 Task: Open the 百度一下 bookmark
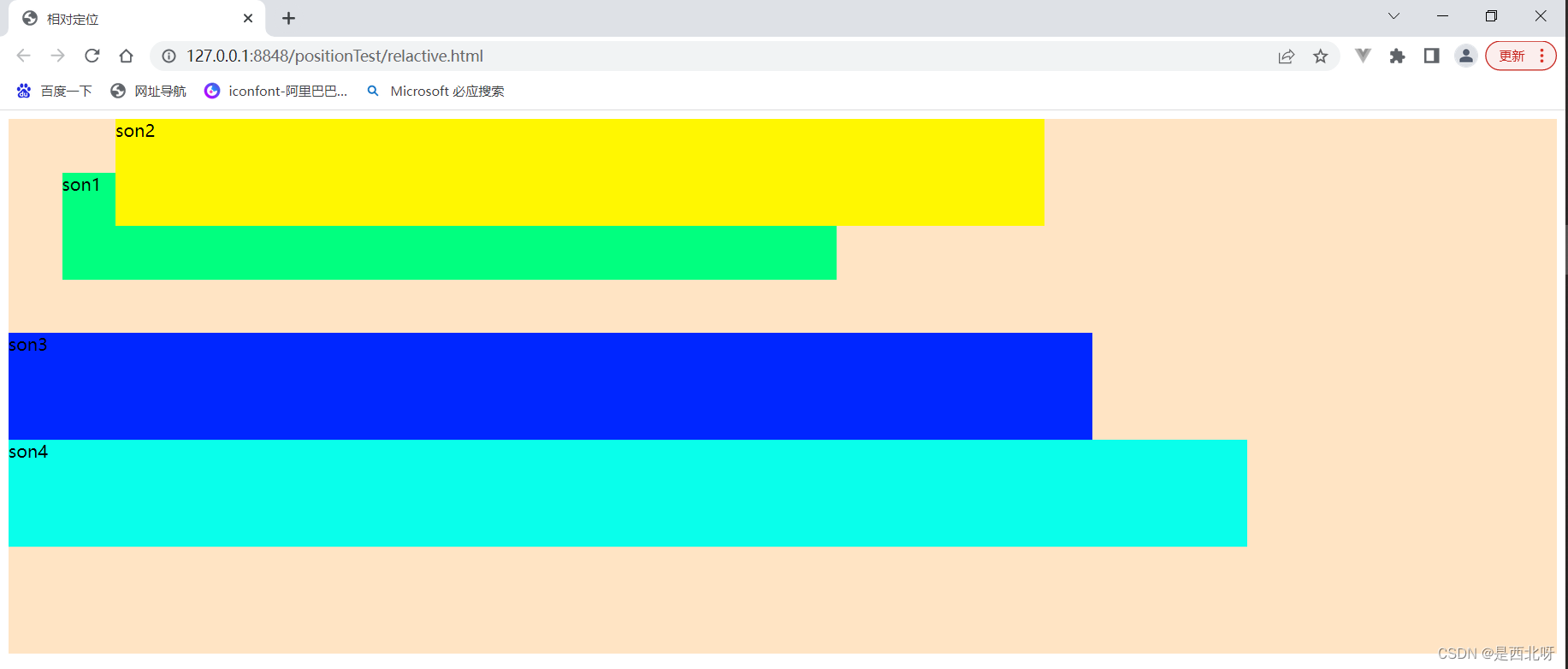(54, 91)
